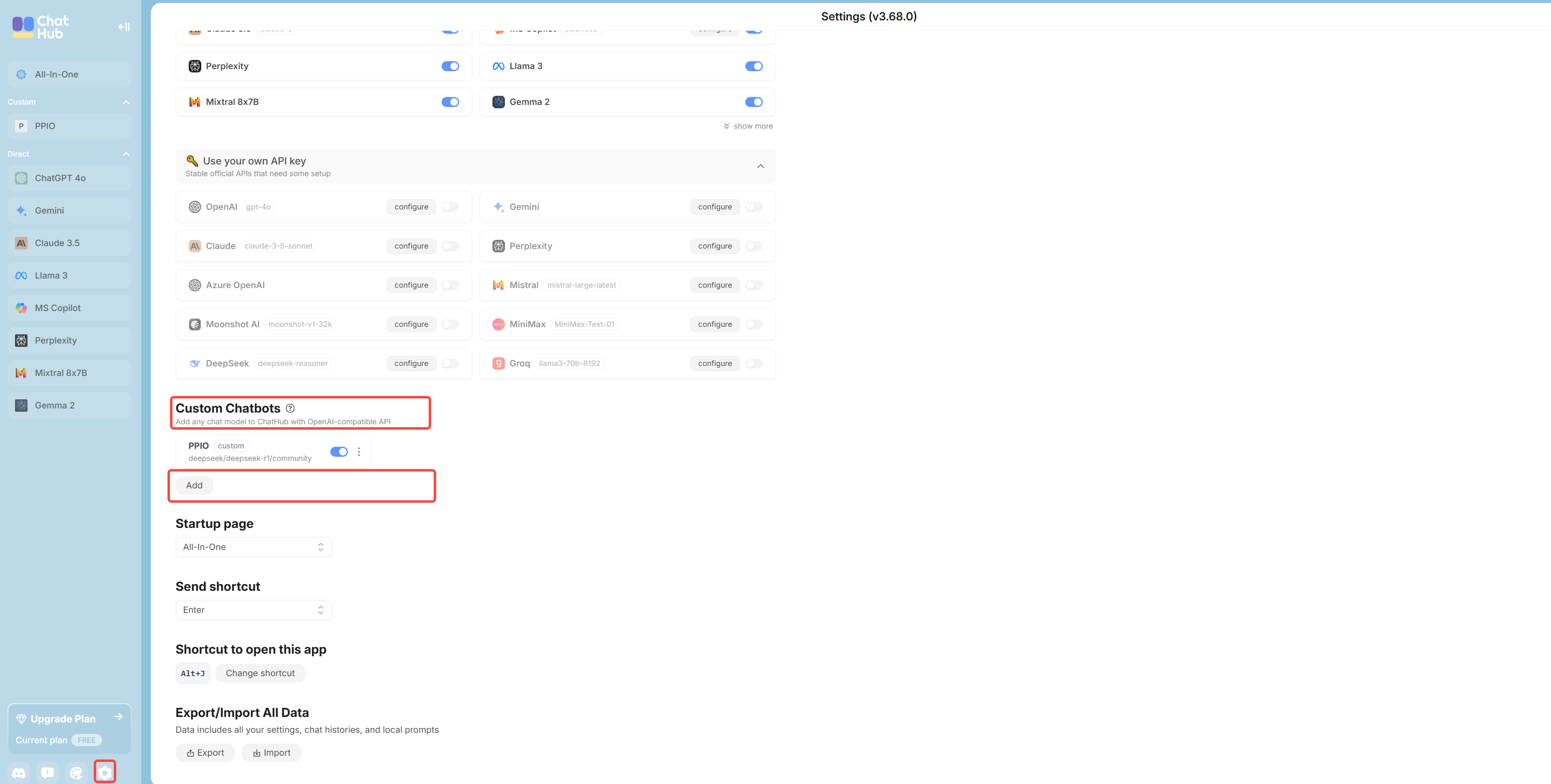Click the Mistral icon in the API key list

(499, 285)
